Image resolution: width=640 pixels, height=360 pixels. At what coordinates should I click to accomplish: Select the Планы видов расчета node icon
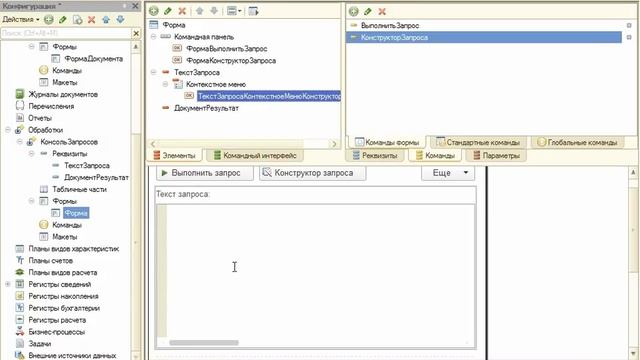(x=20, y=272)
